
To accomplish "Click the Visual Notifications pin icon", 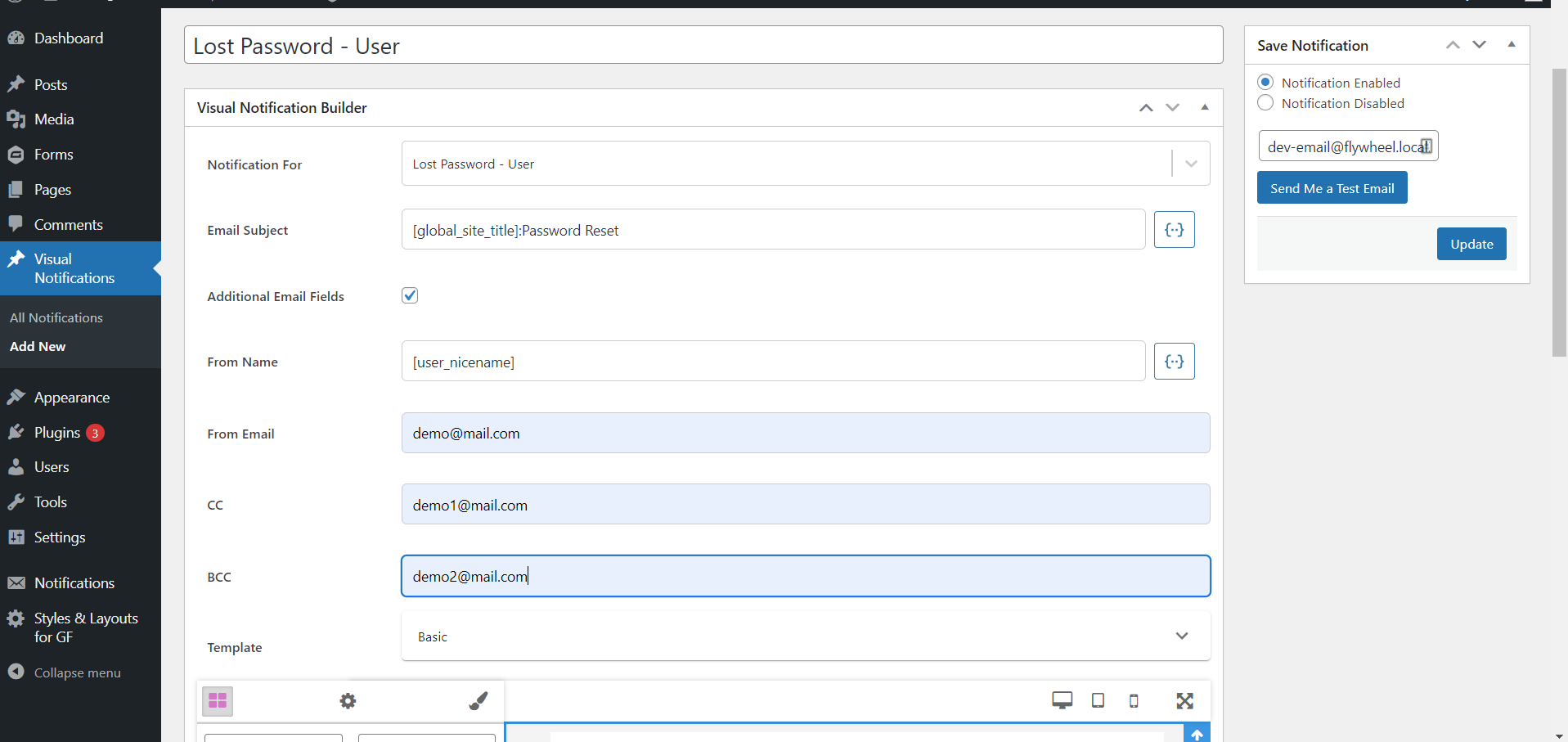I will (x=16, y=259).
